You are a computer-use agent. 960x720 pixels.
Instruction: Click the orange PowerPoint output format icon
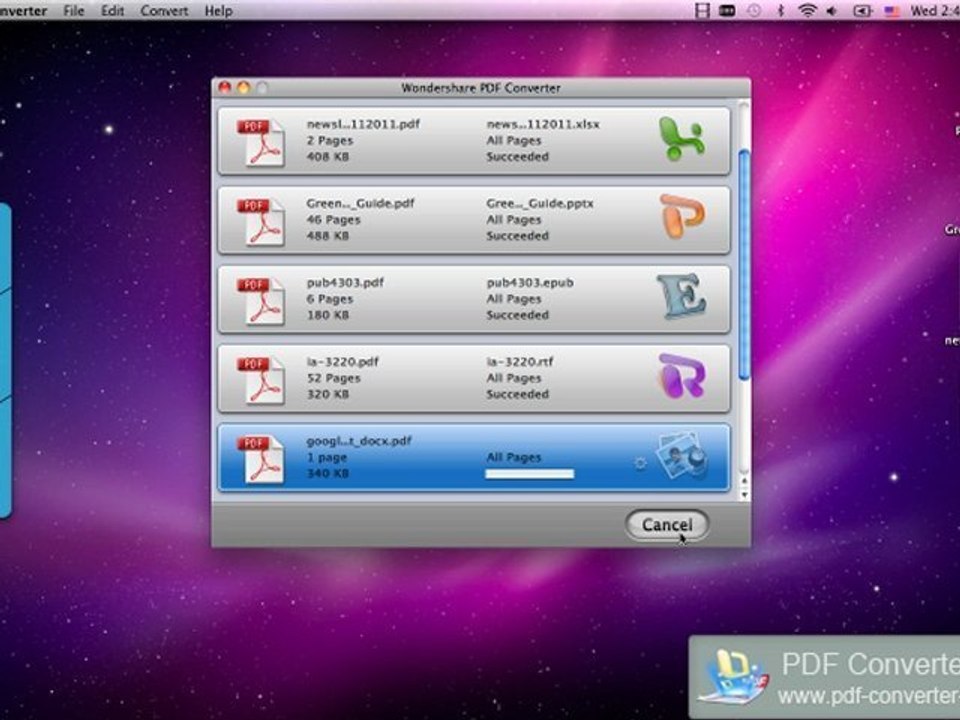[x=682, y=217]
